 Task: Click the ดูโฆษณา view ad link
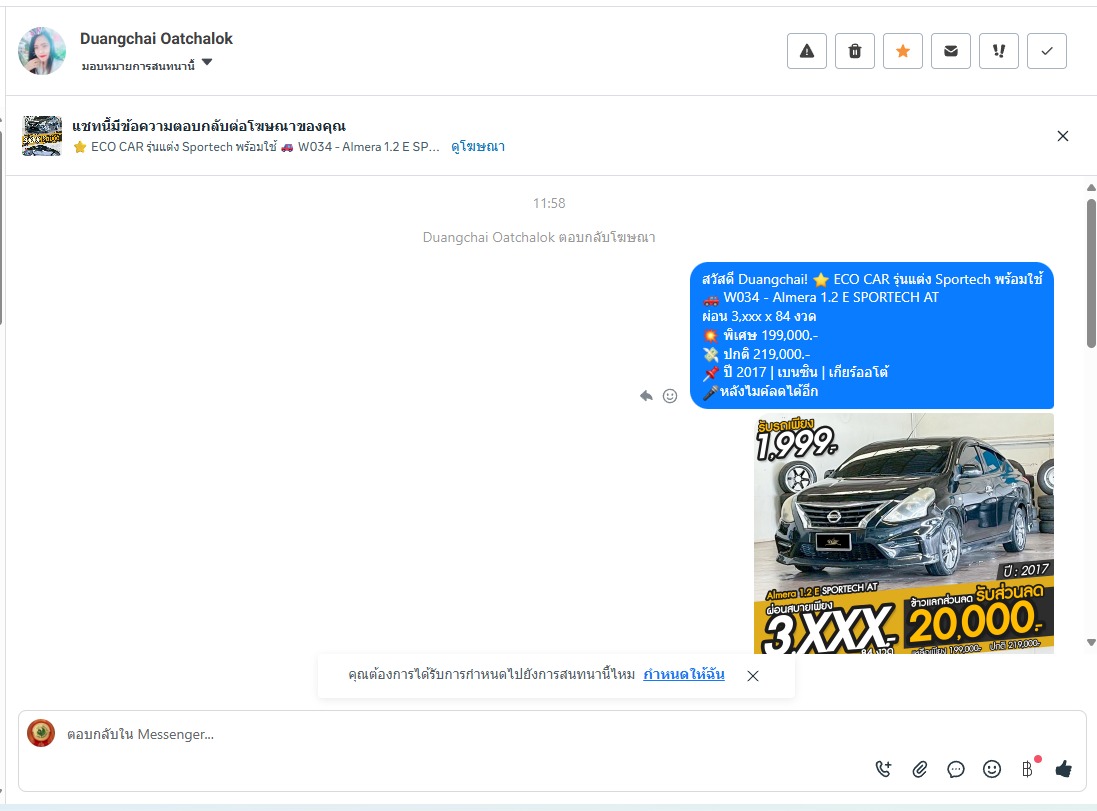(x=478, y=146)
